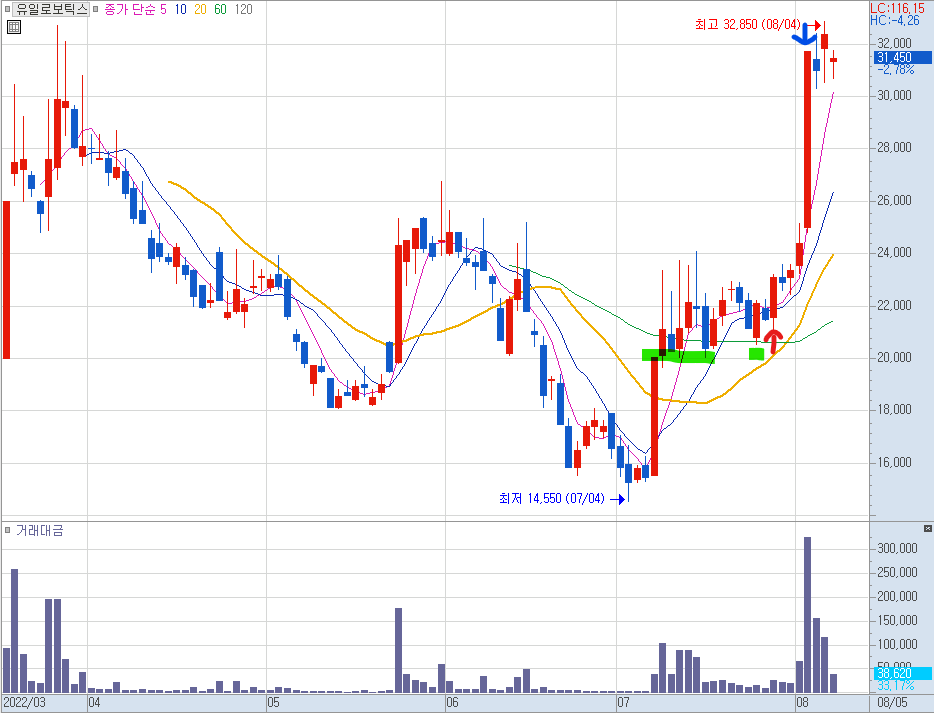
Task: Click the 07 month axis label
Action: click(x=623, y=702)
